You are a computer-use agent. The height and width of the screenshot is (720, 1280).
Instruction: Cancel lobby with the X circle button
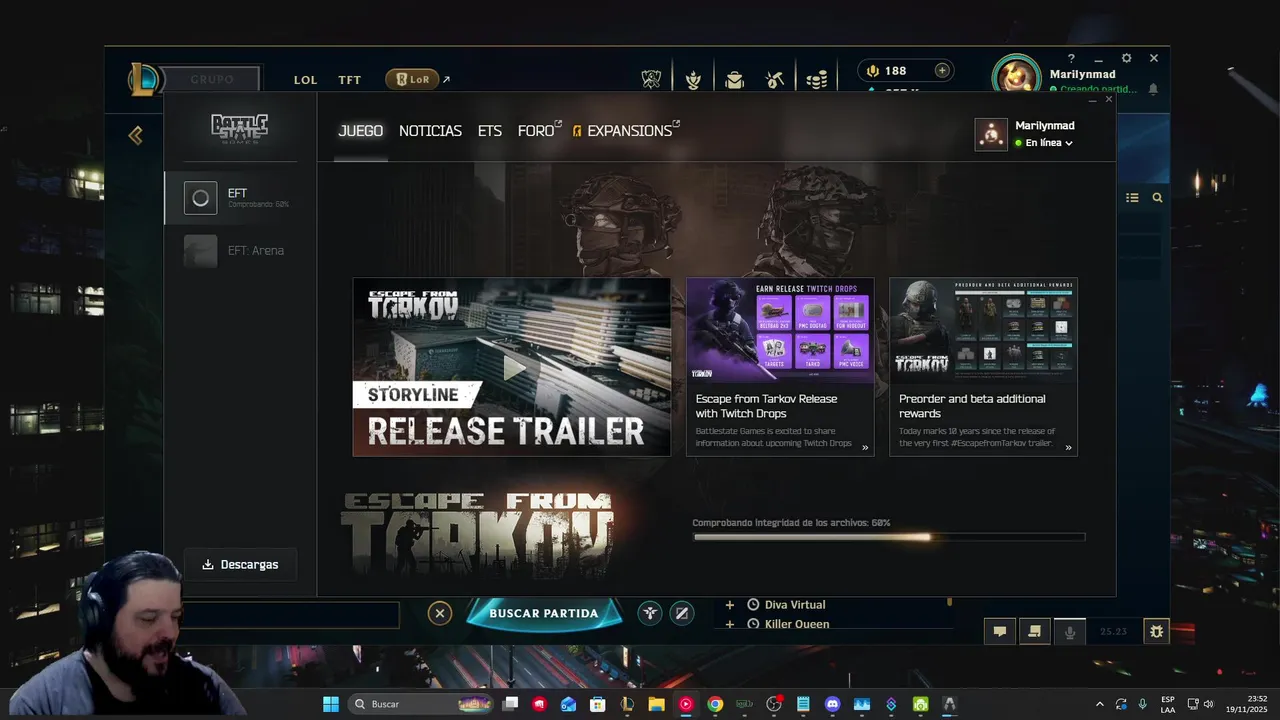[x=440, y=613]
